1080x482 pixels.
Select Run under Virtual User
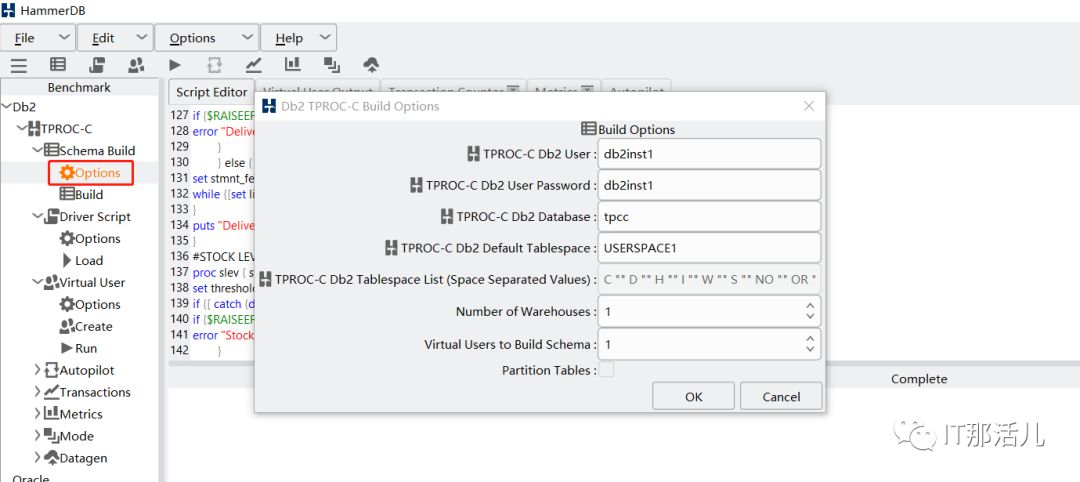pos(79,348)
